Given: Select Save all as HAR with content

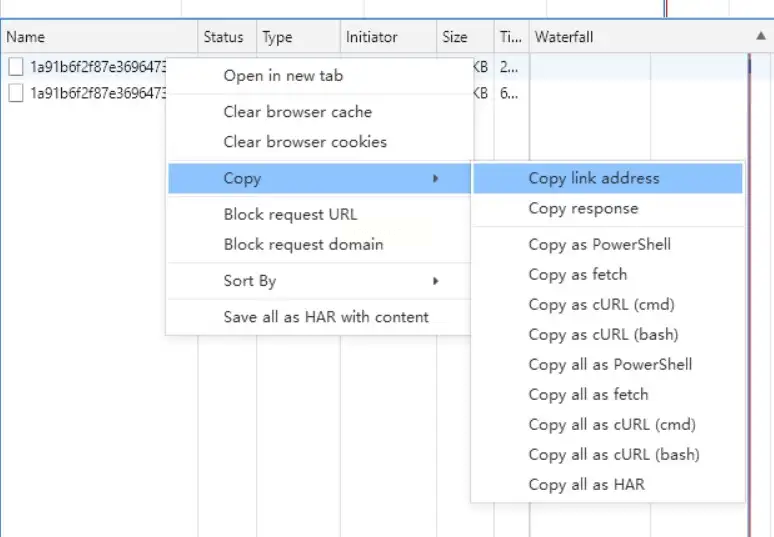Looking at the screenshot, I should (x=326, y=317).
